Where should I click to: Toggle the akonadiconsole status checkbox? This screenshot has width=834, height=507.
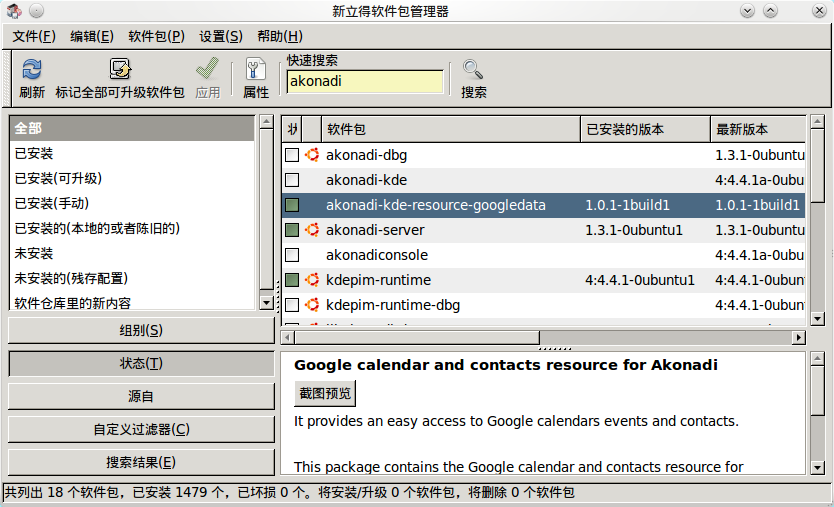coord(292,255)
